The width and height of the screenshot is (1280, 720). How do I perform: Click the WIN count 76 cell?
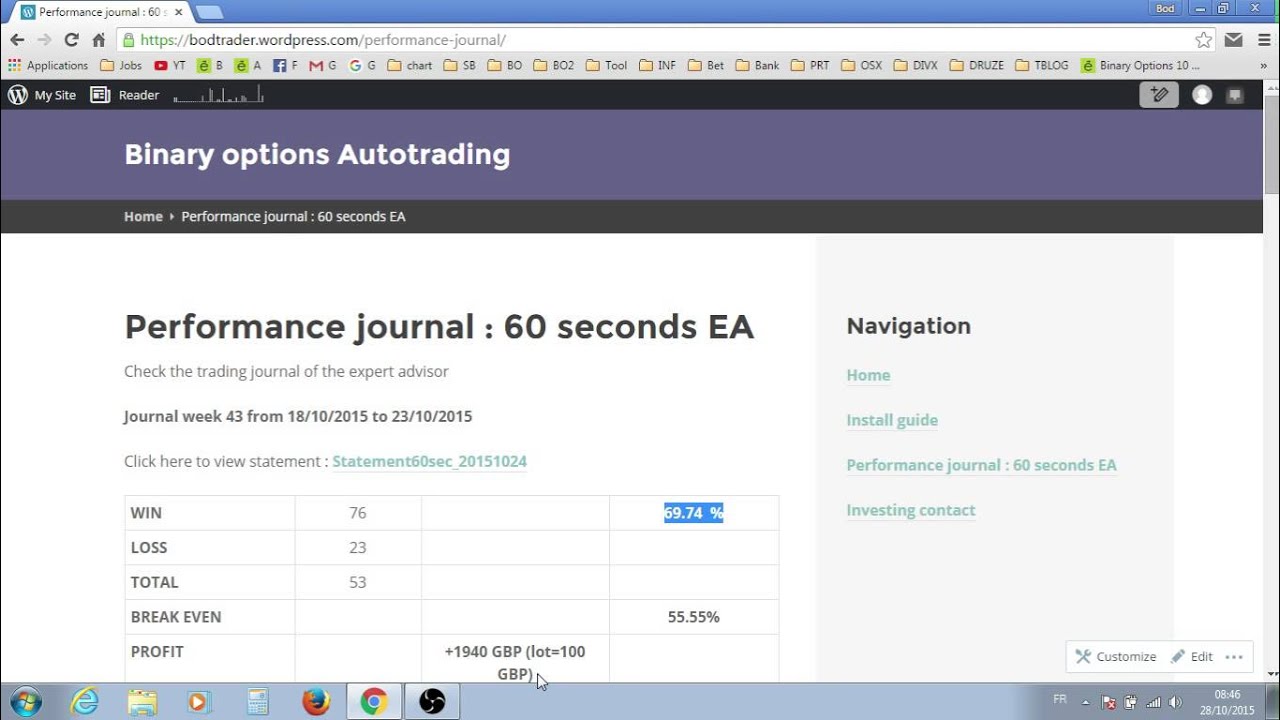tap(357, 513)
